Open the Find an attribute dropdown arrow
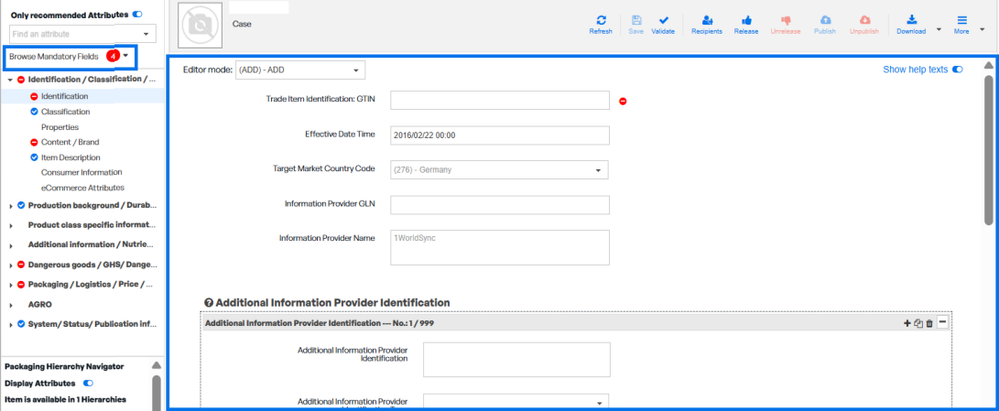The height and width of the screenshot is (411, 999). (x=146, y=34)
